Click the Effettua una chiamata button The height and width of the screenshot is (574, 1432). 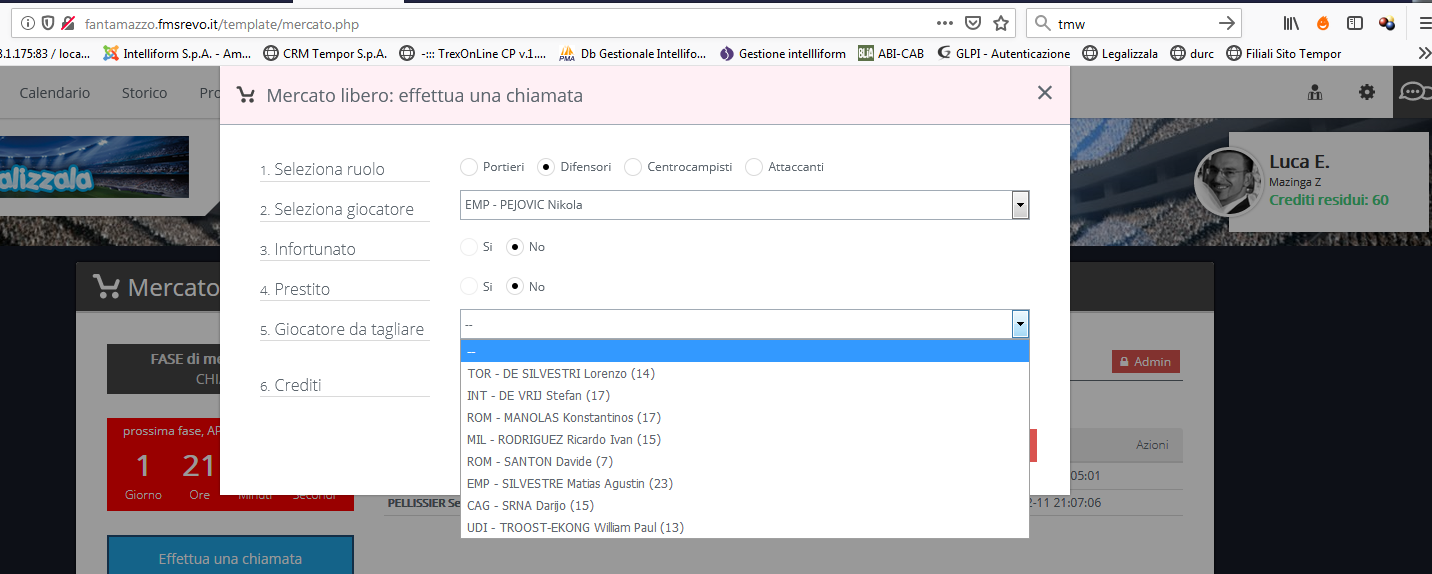point(230,558)
